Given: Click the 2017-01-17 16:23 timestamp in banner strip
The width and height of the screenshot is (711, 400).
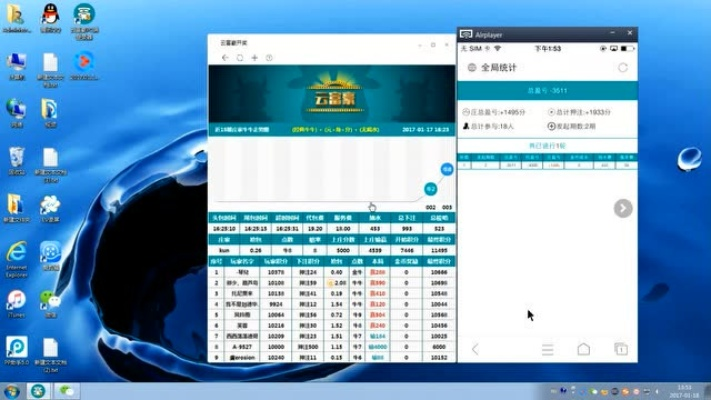Looking at the screenshot, I should pos(425,130).
